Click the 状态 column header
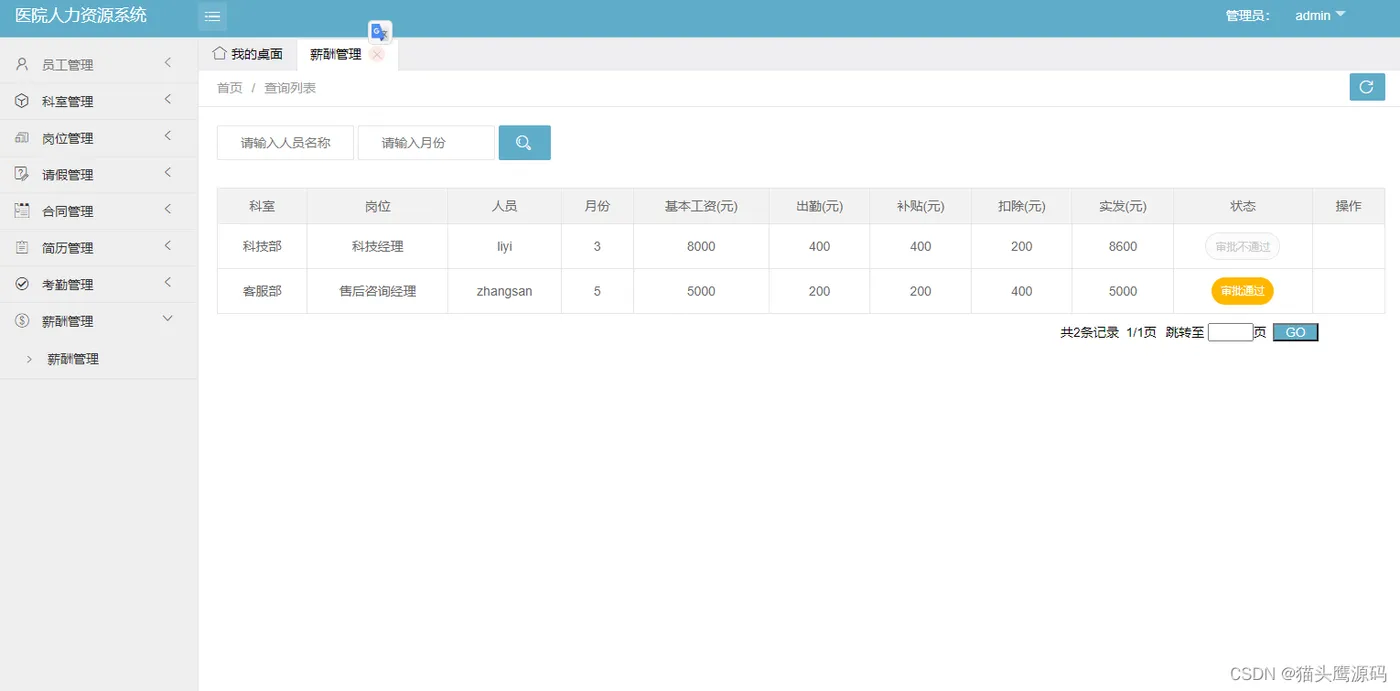The image size is (1400, 691). click(x=1243, y=206)
